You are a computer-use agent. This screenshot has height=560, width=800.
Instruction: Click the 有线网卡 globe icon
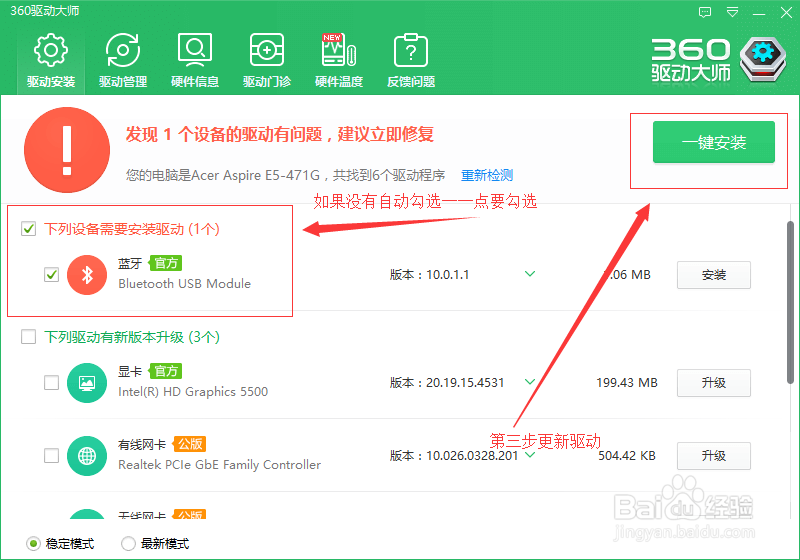[x=87, y=456]
